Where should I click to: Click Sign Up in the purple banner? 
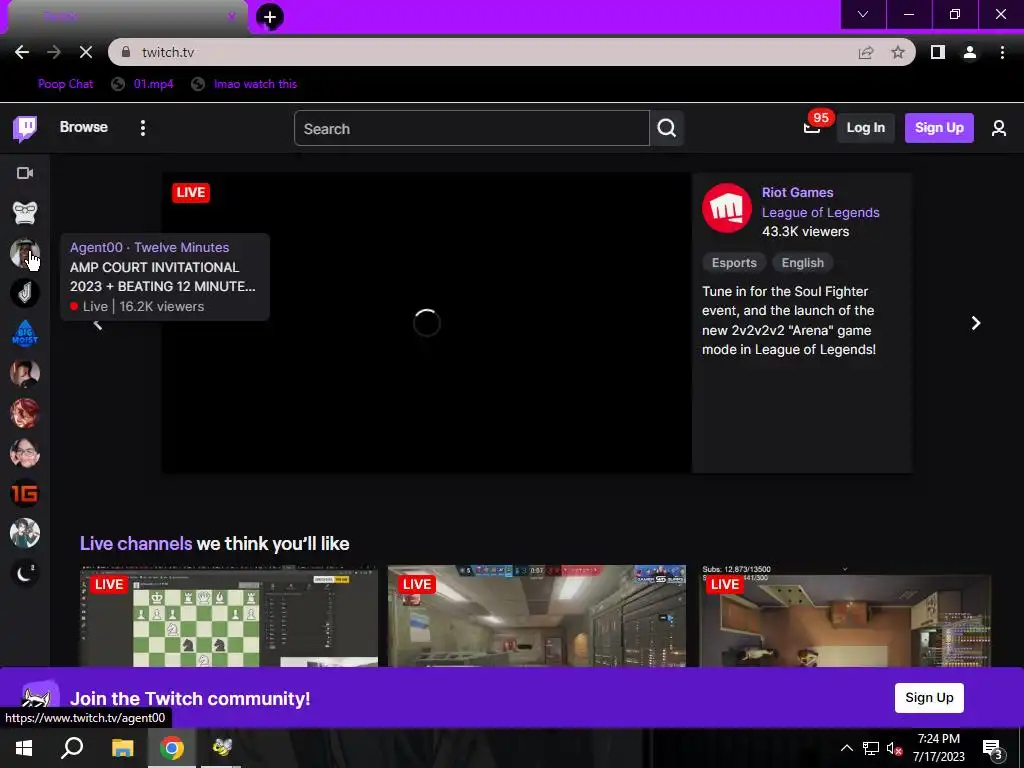[929, 697]
